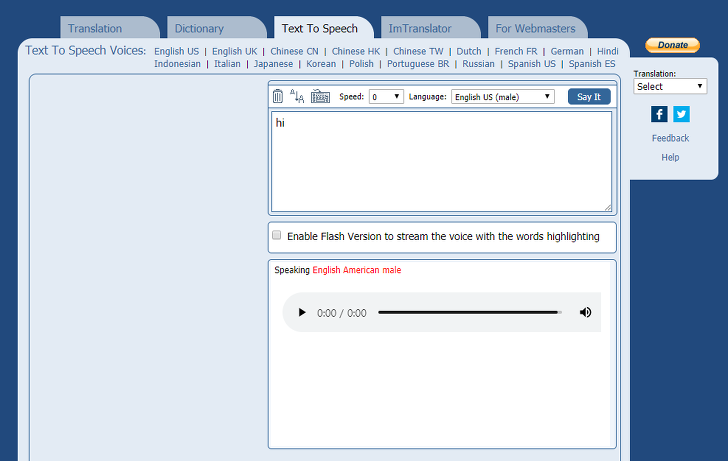The image size is (728, 461).
Task: Choose the French FR voice link
Action: (516, 52)
